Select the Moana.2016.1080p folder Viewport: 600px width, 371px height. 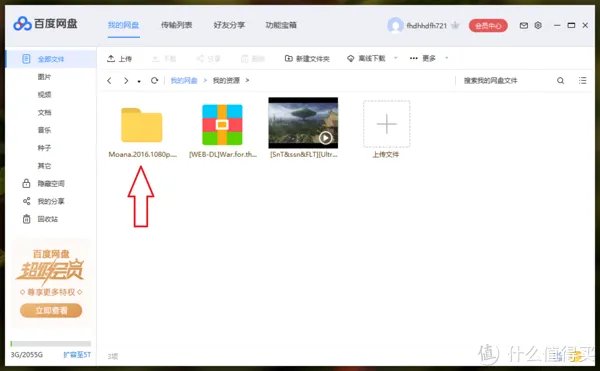click(142, 125)
